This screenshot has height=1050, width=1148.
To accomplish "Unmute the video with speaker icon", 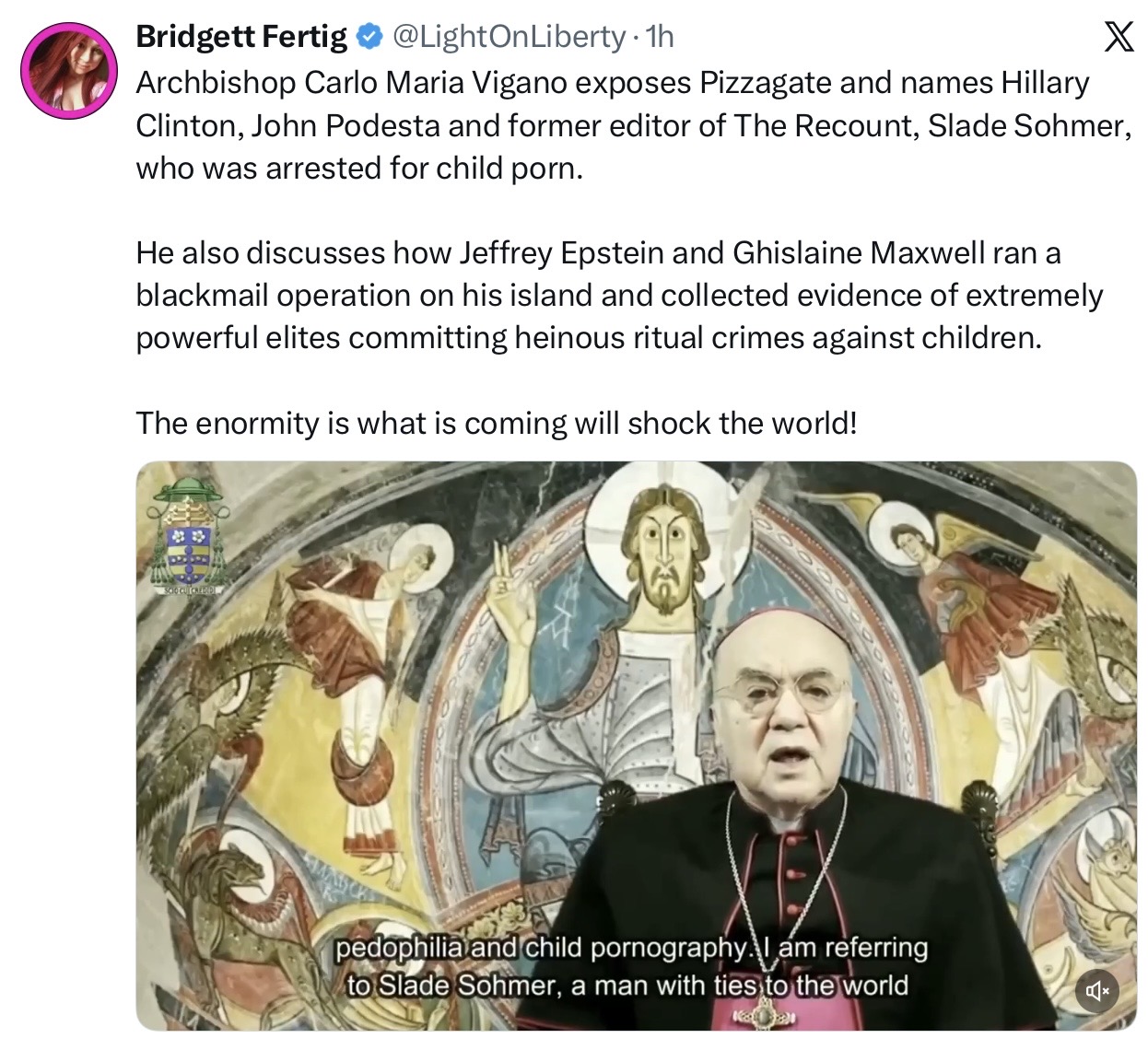I will point(1097,991).
